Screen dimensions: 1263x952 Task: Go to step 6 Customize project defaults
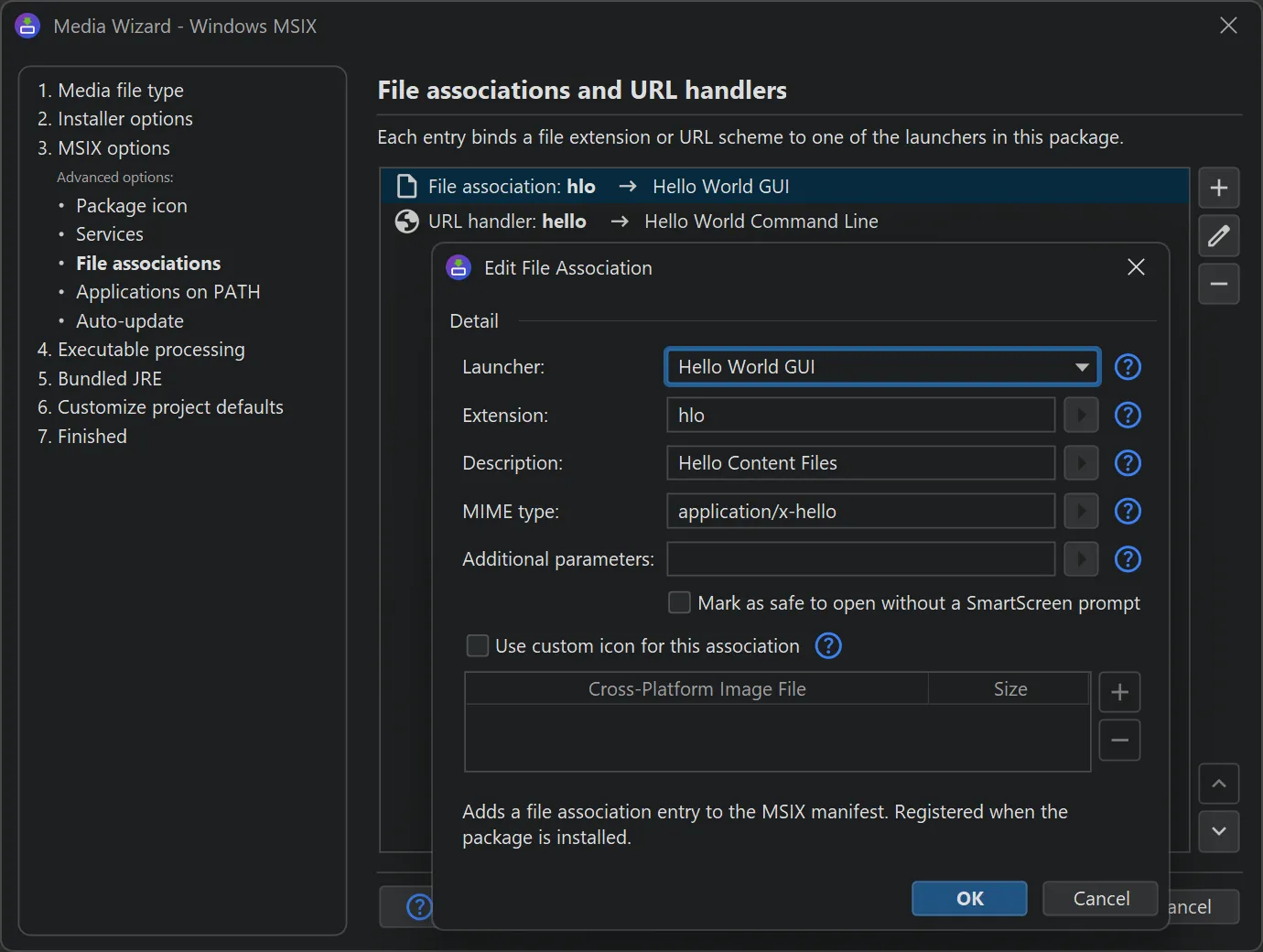(x=160, y=407)
